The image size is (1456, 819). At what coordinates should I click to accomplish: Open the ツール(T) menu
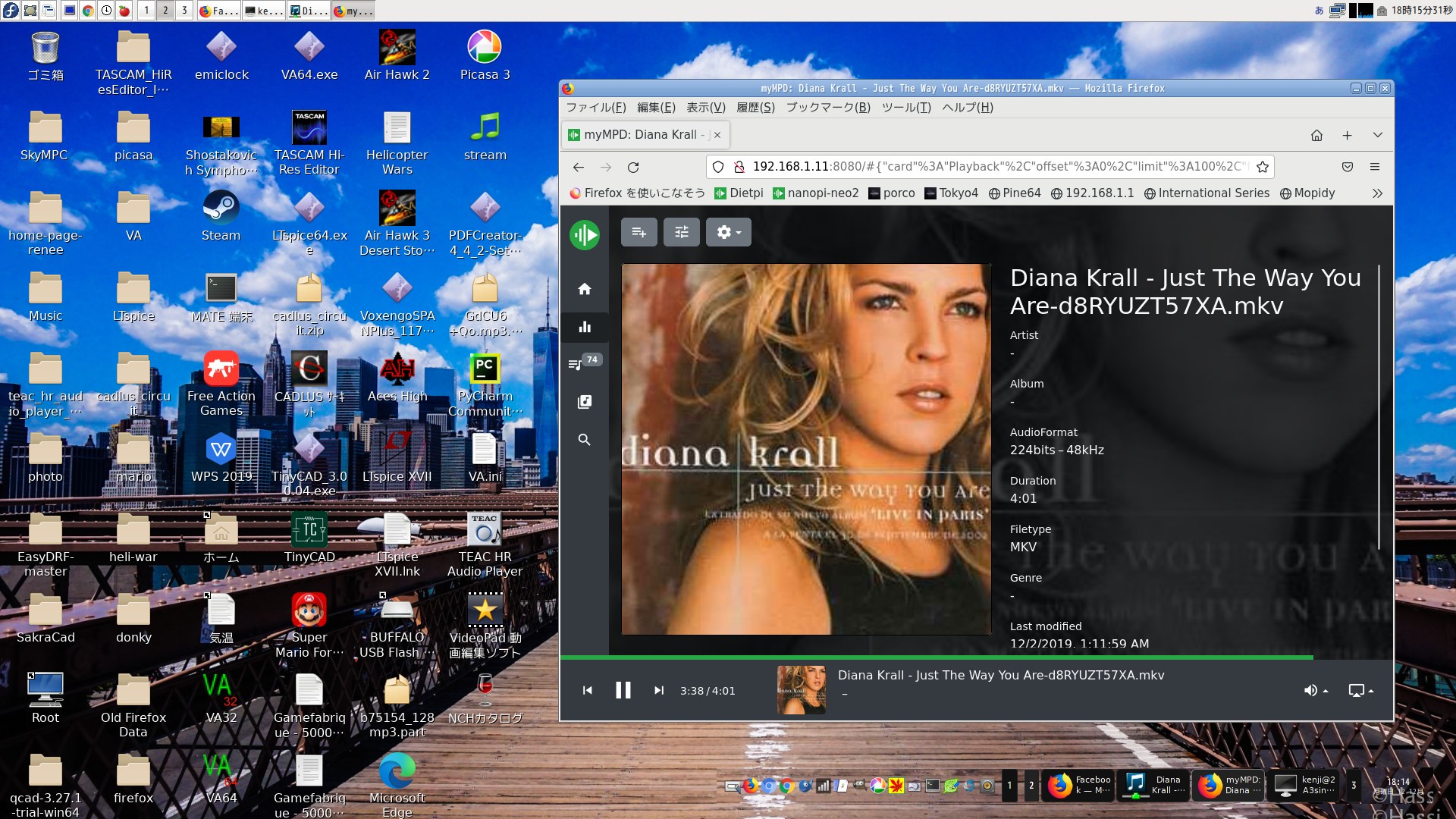905,108
